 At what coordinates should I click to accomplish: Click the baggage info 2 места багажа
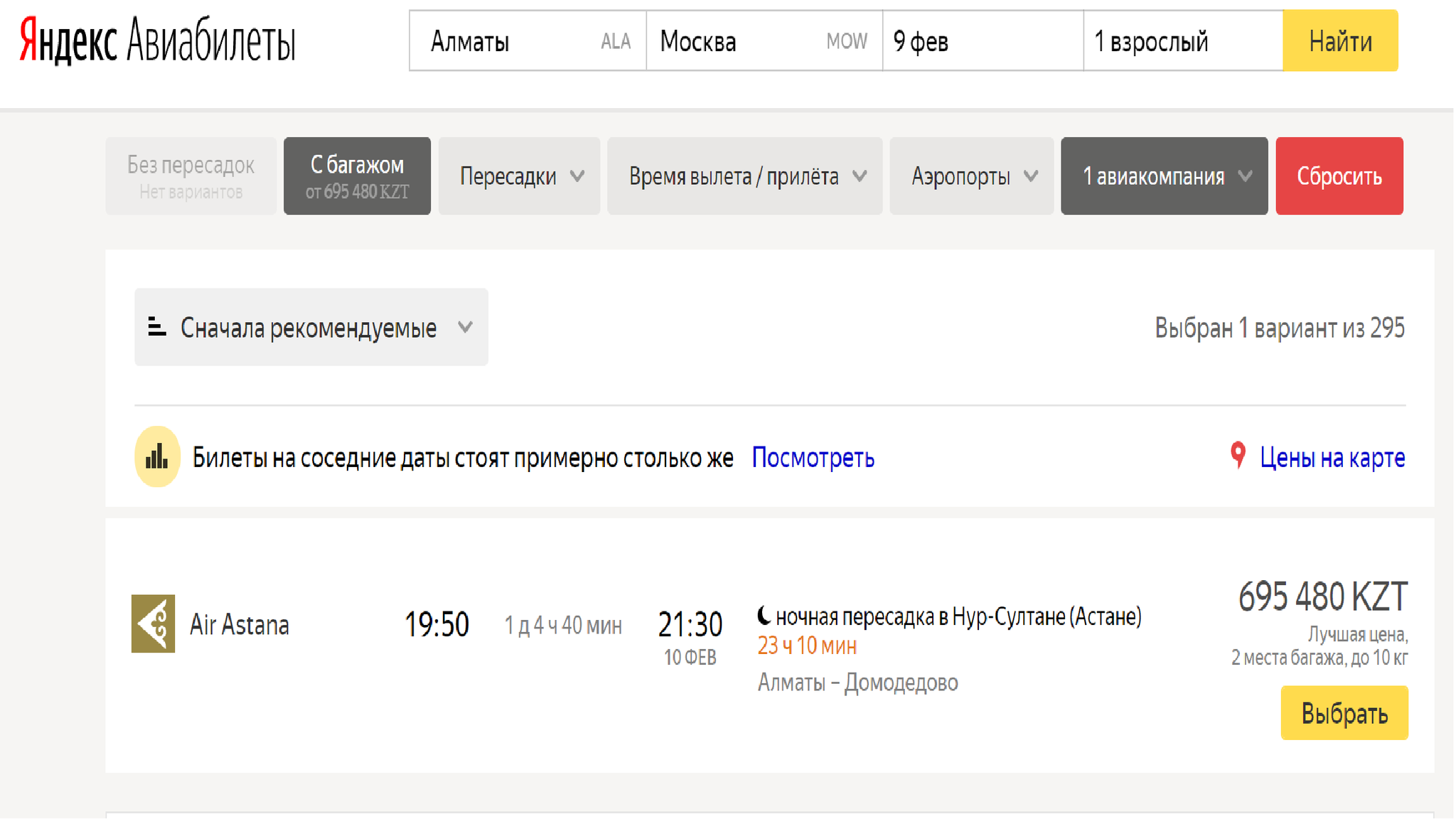click(1319, 658)
